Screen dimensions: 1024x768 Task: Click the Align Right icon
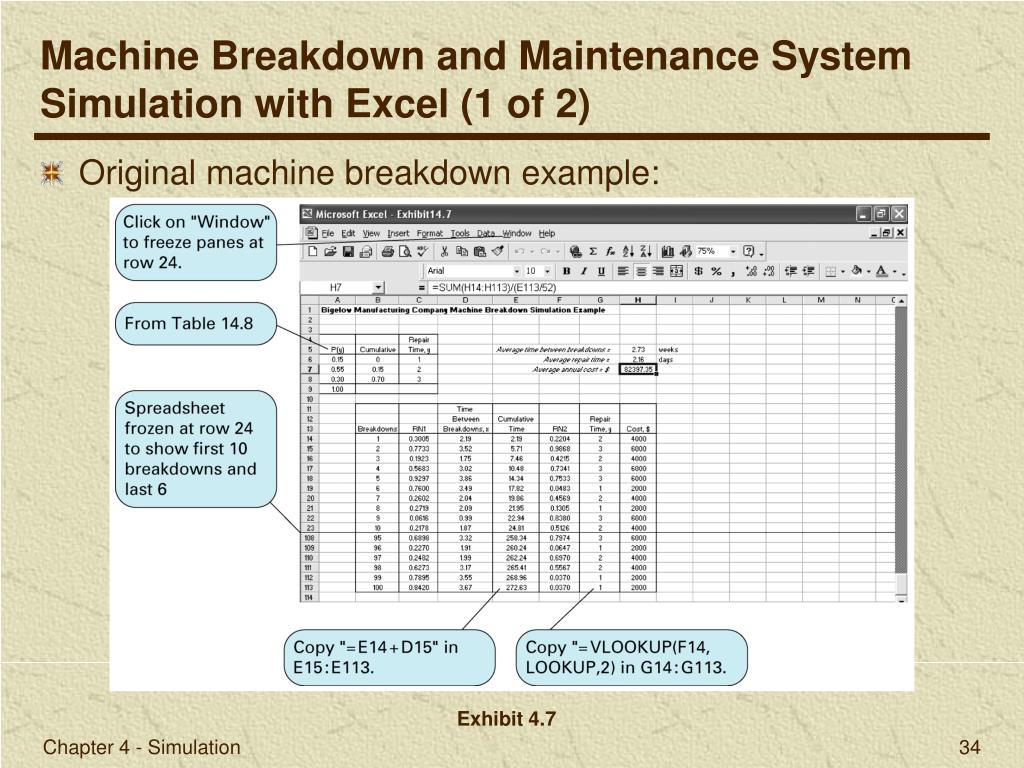658,271
